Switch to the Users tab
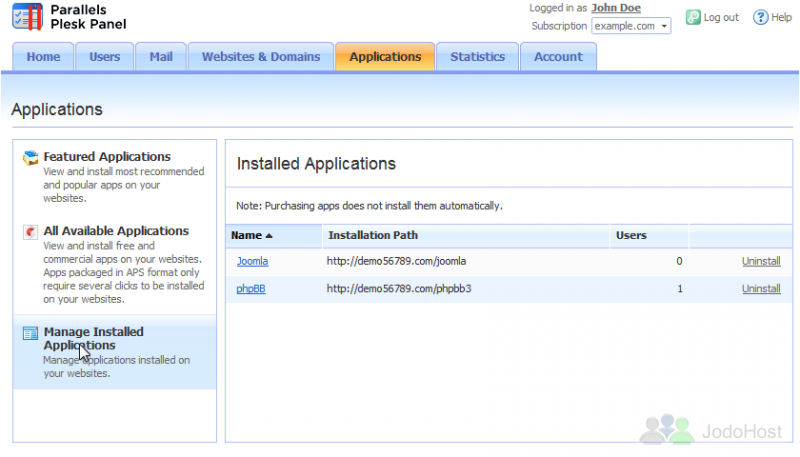Image resolution: width=800 pixels, height=457 pixels. [105, 57]
